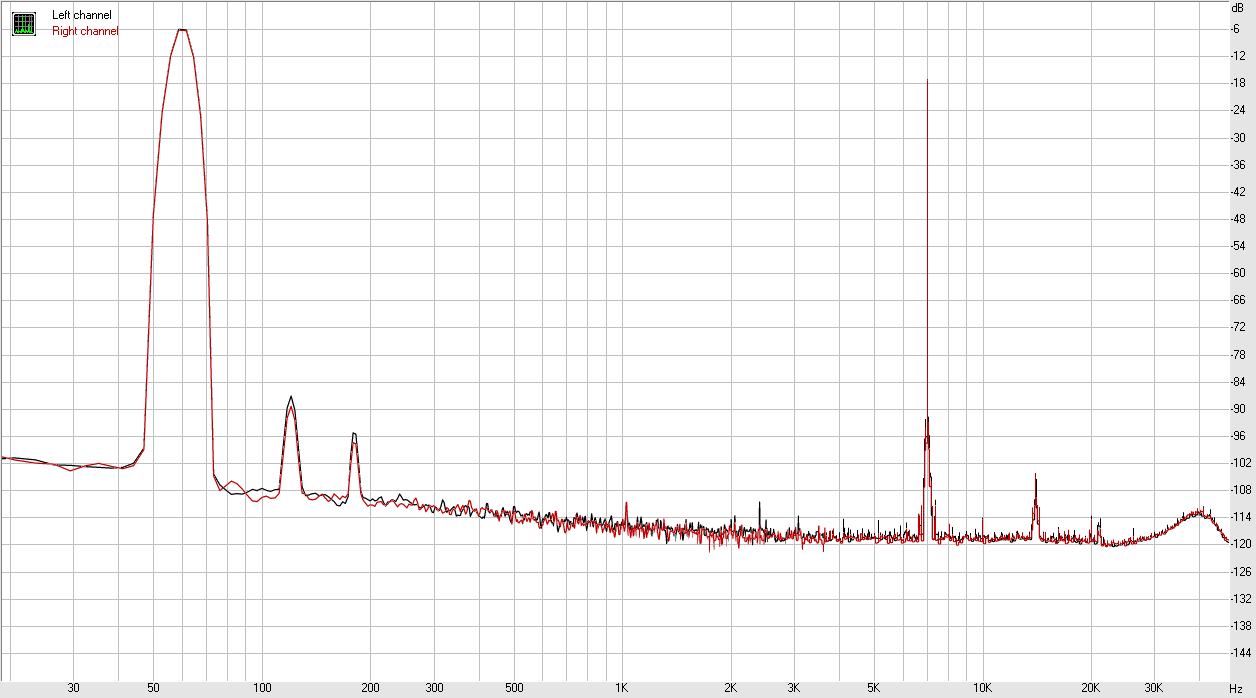The height and width of the screenshot is (698, 1256).
Task: Click the -60 dB axis value
Action: pos(1237,273)
